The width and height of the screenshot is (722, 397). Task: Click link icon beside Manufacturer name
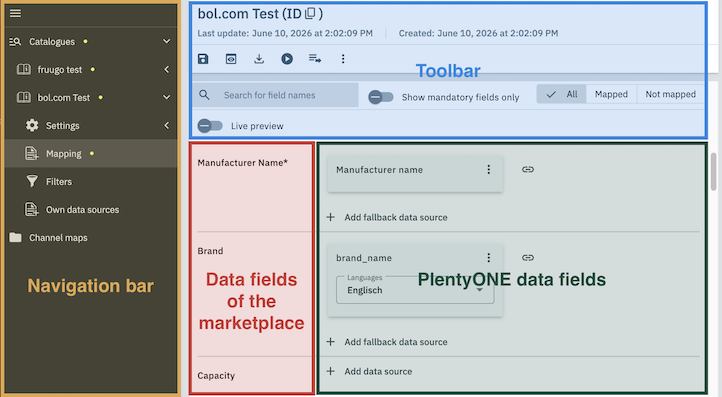tap(528, 169)
